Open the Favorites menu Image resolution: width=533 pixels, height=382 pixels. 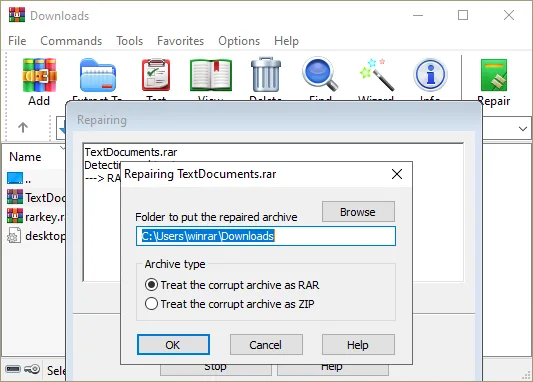[180, 41]
